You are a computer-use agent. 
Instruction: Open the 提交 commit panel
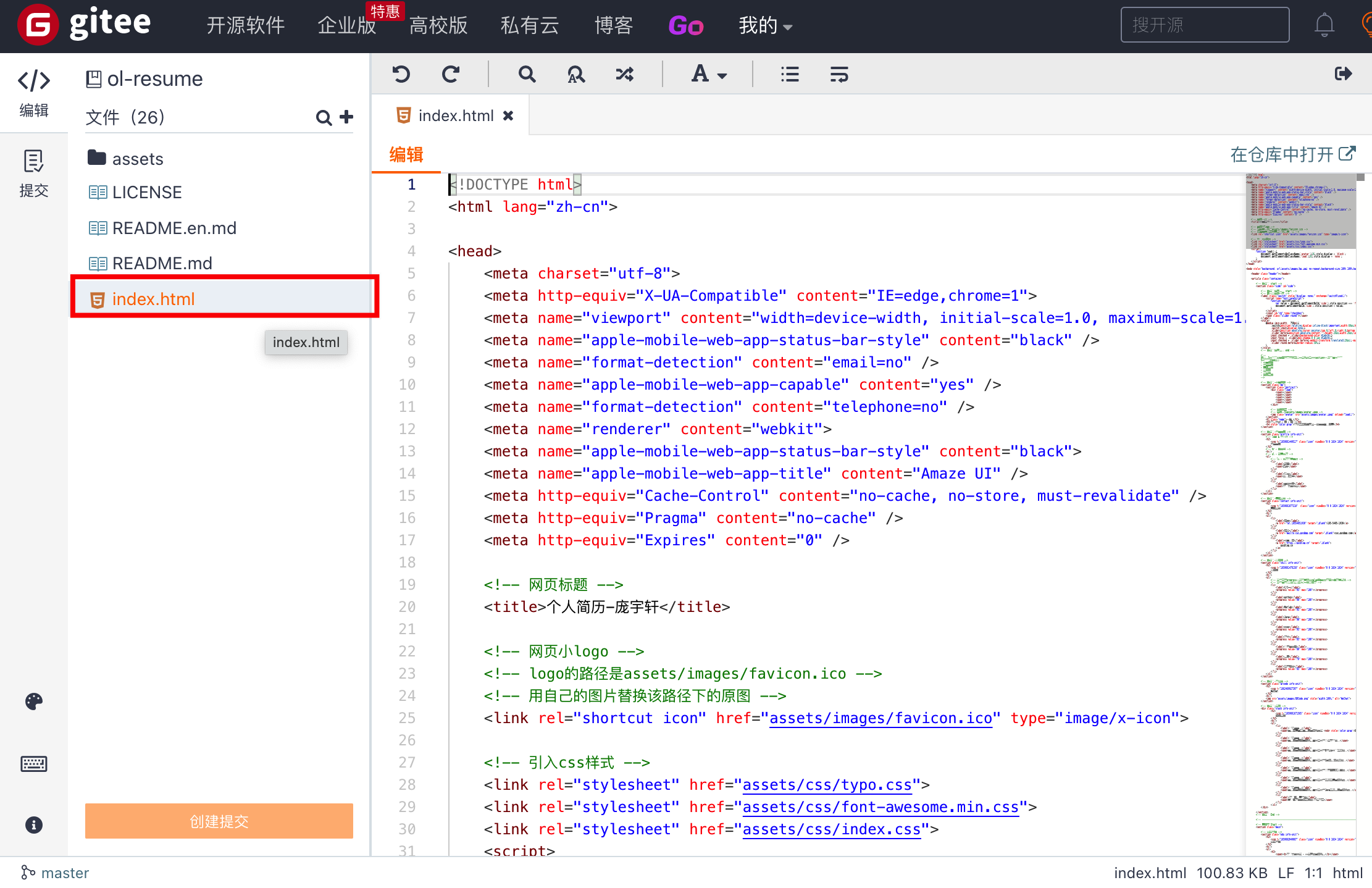pos(34,174)
